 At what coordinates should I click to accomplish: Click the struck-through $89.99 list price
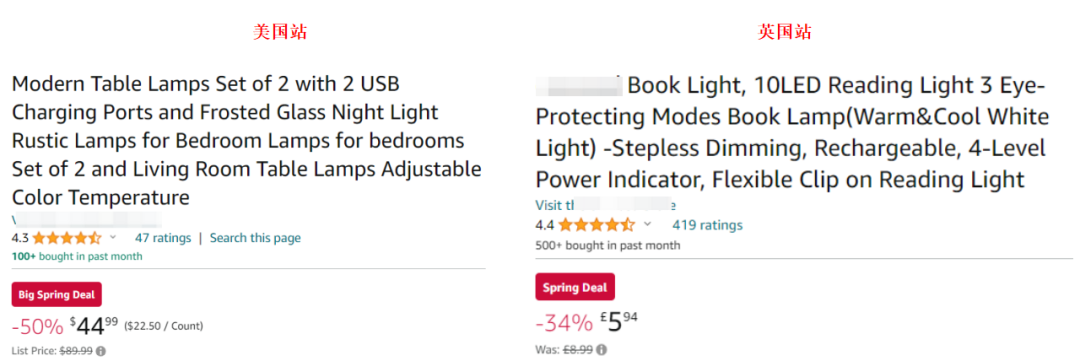click(x=76, y=351)
